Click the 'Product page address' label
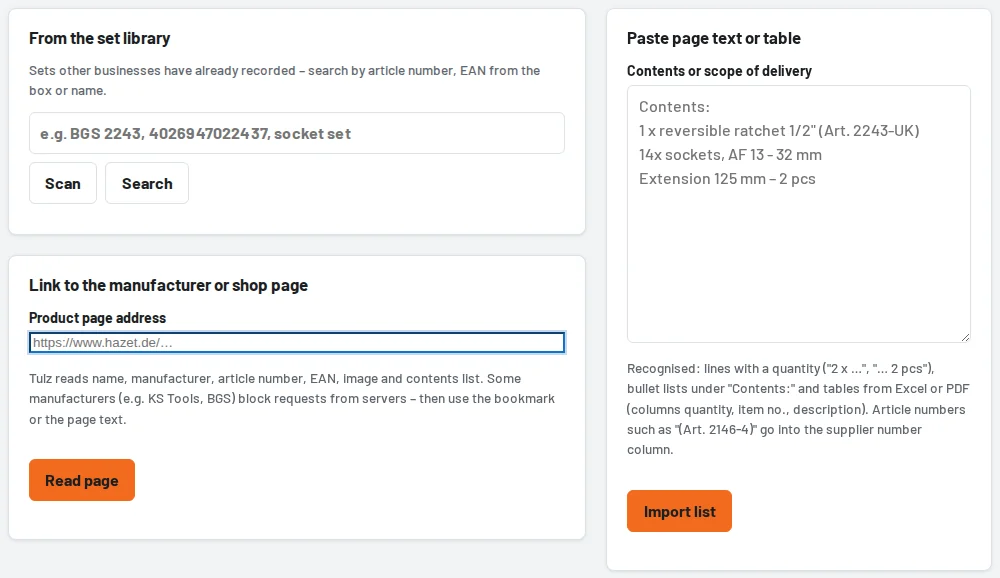The image size is (1000, 578). (x=98, y=318)
